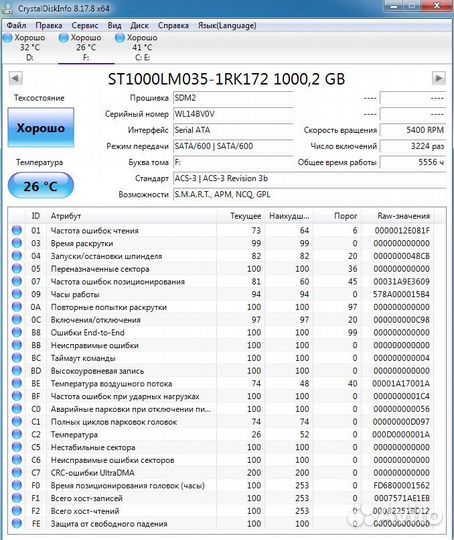Click the CrystalDiskInfo title bar icon
This screenshot has width=454, height=540.
8,8
